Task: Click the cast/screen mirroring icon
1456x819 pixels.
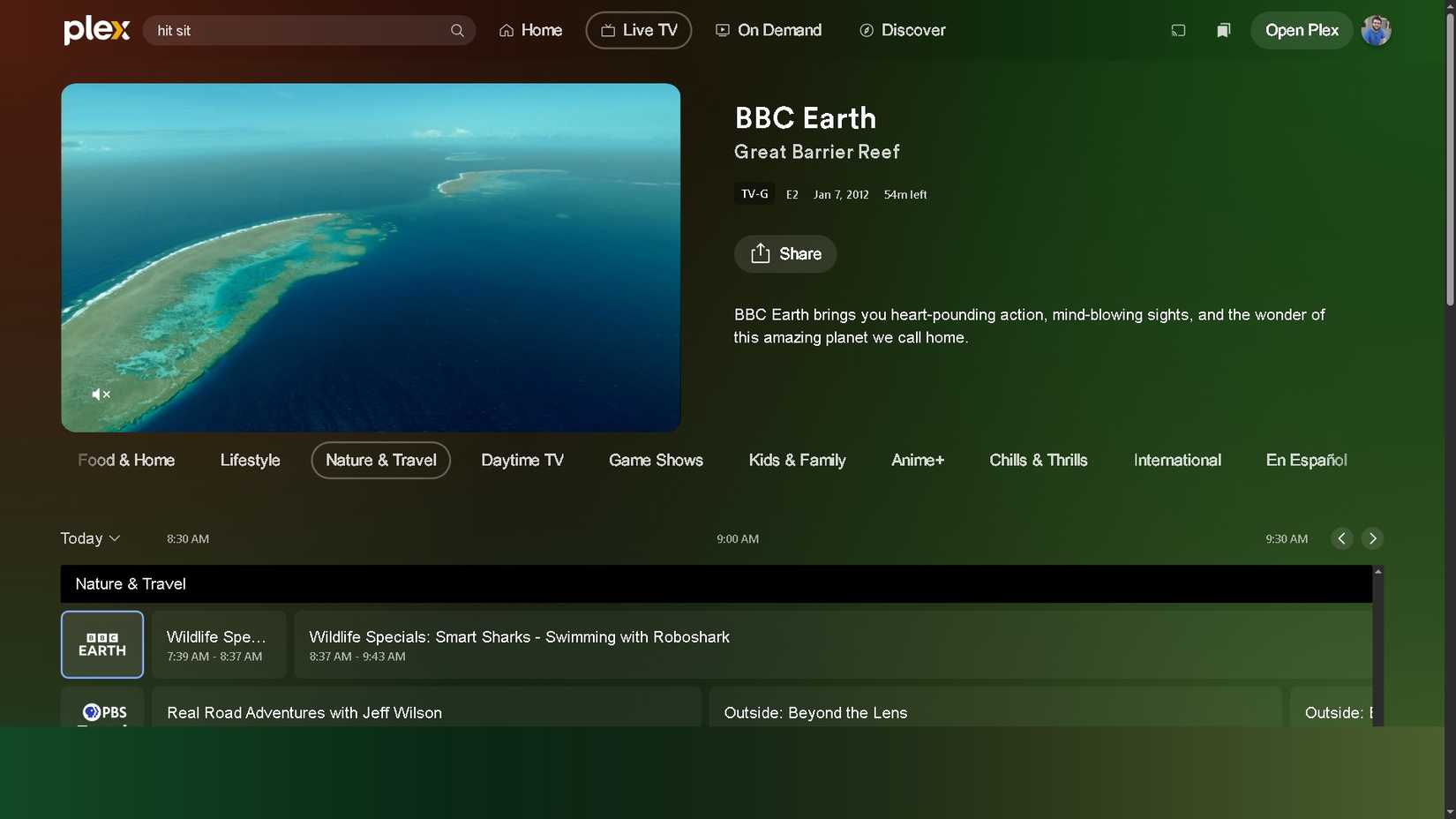Action: [1178, 29]
